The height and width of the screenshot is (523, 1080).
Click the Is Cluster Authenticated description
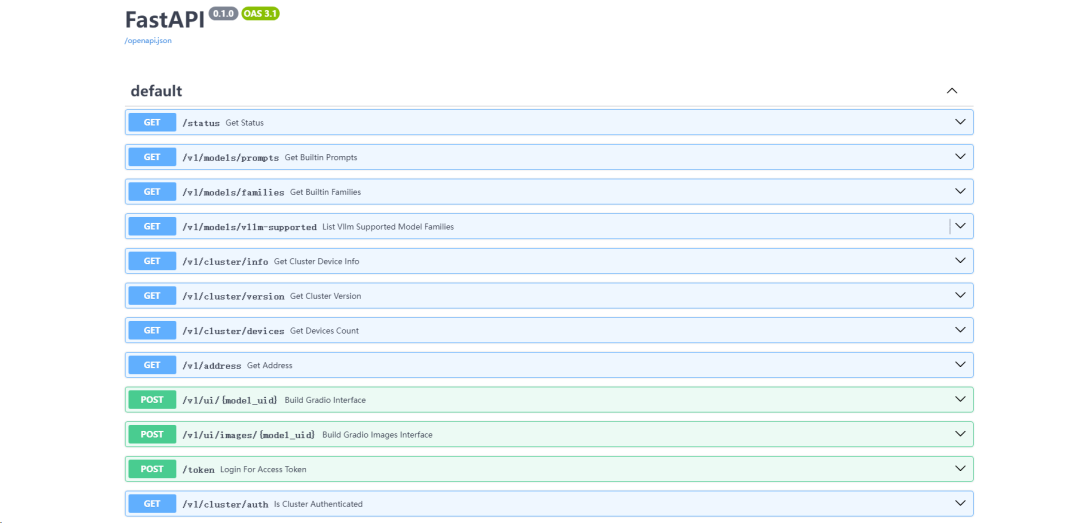point(318,504)
